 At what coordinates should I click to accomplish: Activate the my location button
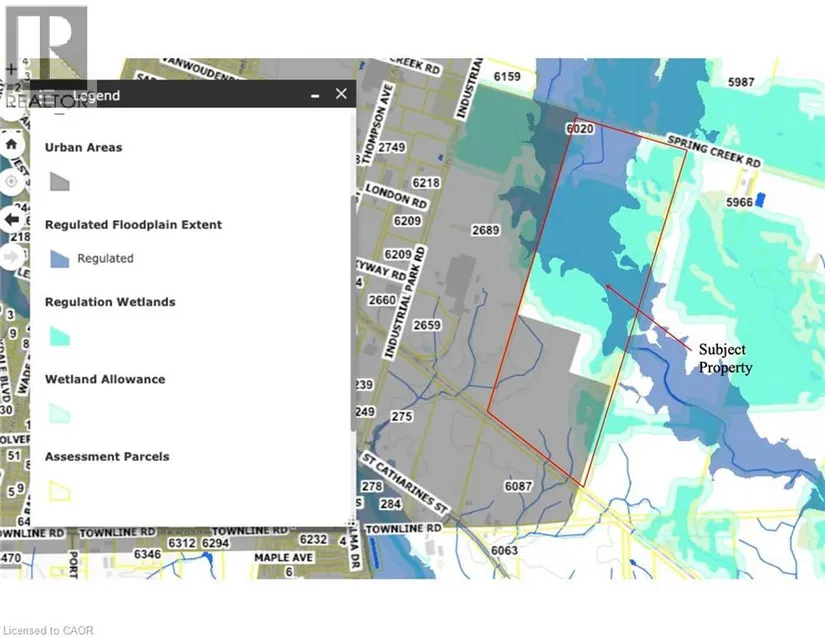(11, 182)
